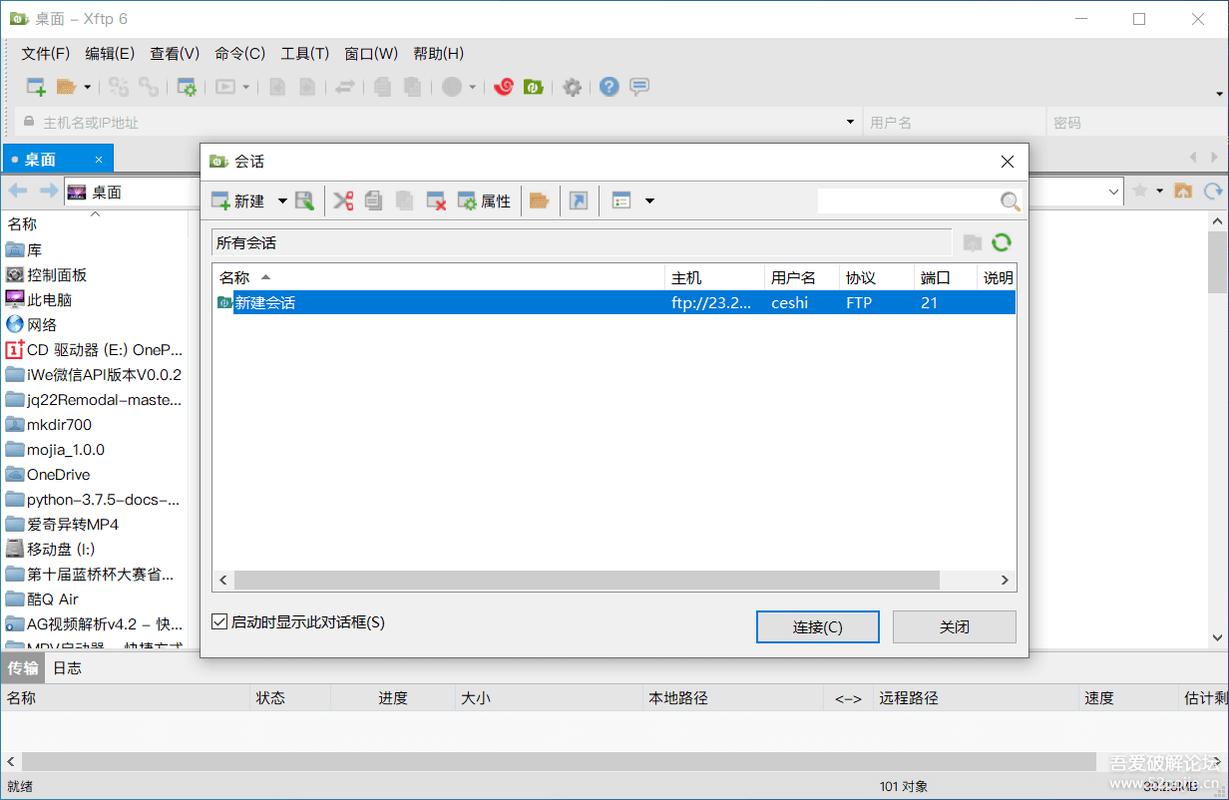Image resolution: width=1229 pixels, height=800 pixels.
Task: Open the 工具(T) menu
Action: pyautogui.click(x=304, y=53)
